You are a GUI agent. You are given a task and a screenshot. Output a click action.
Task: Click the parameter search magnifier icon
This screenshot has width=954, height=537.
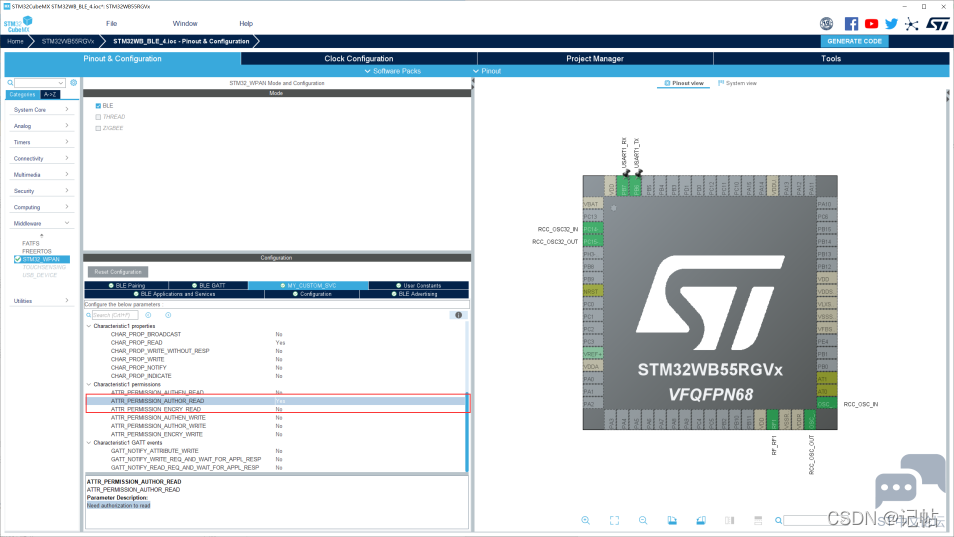point(89,315)
